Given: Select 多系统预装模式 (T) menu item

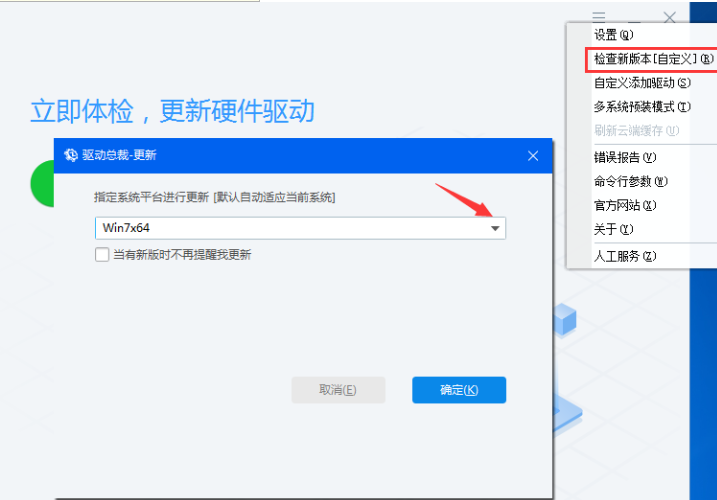Looking at the screenshot, I should click(642, 107).
